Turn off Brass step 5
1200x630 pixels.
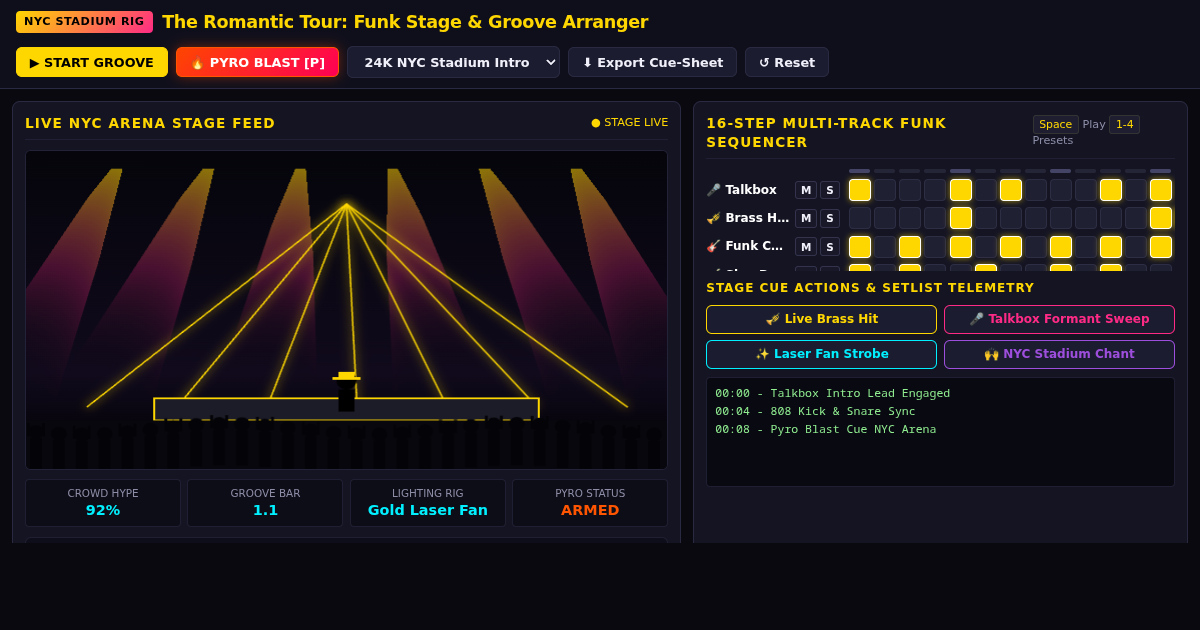click(960, 218)
